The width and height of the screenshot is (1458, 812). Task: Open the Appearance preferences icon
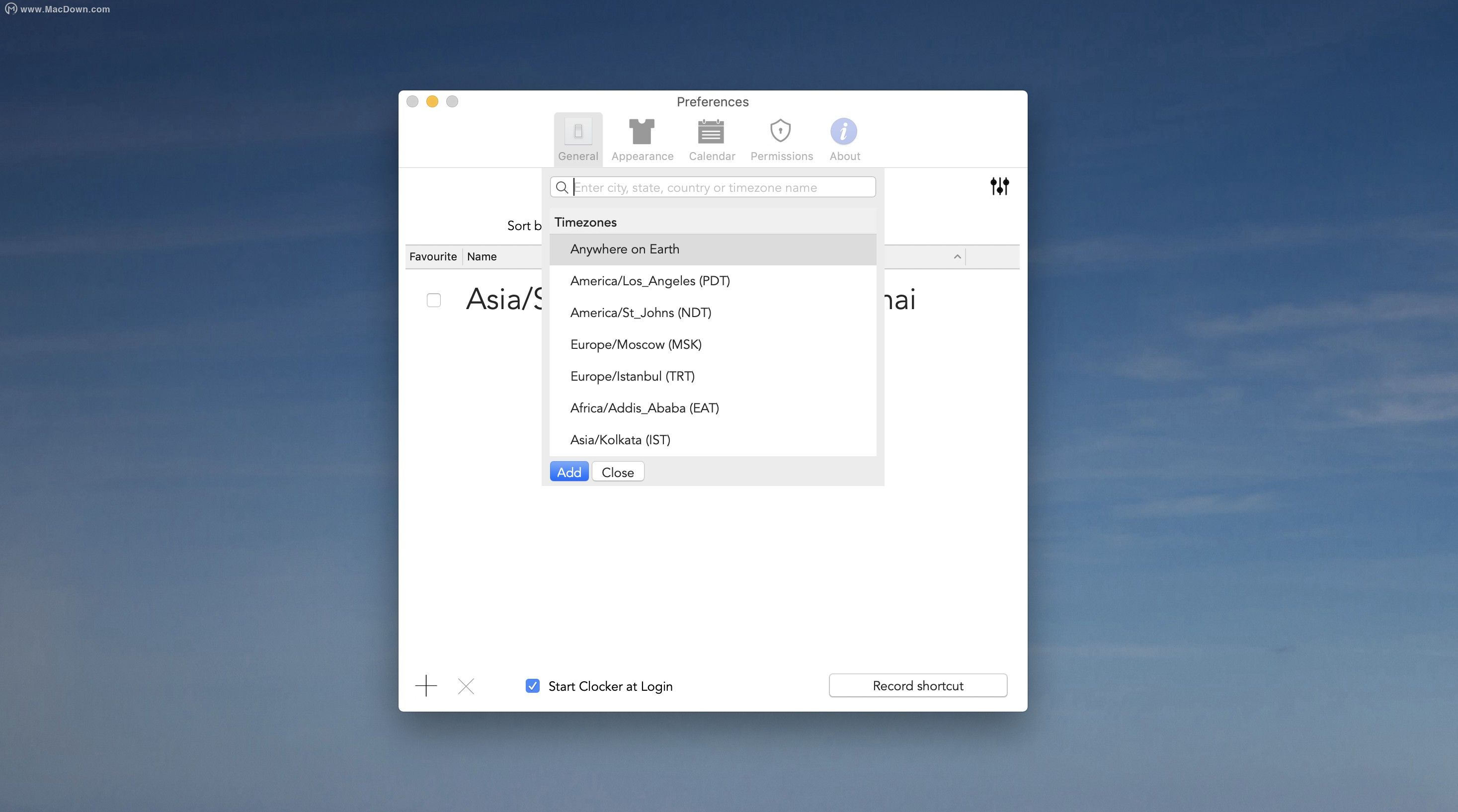642,139
